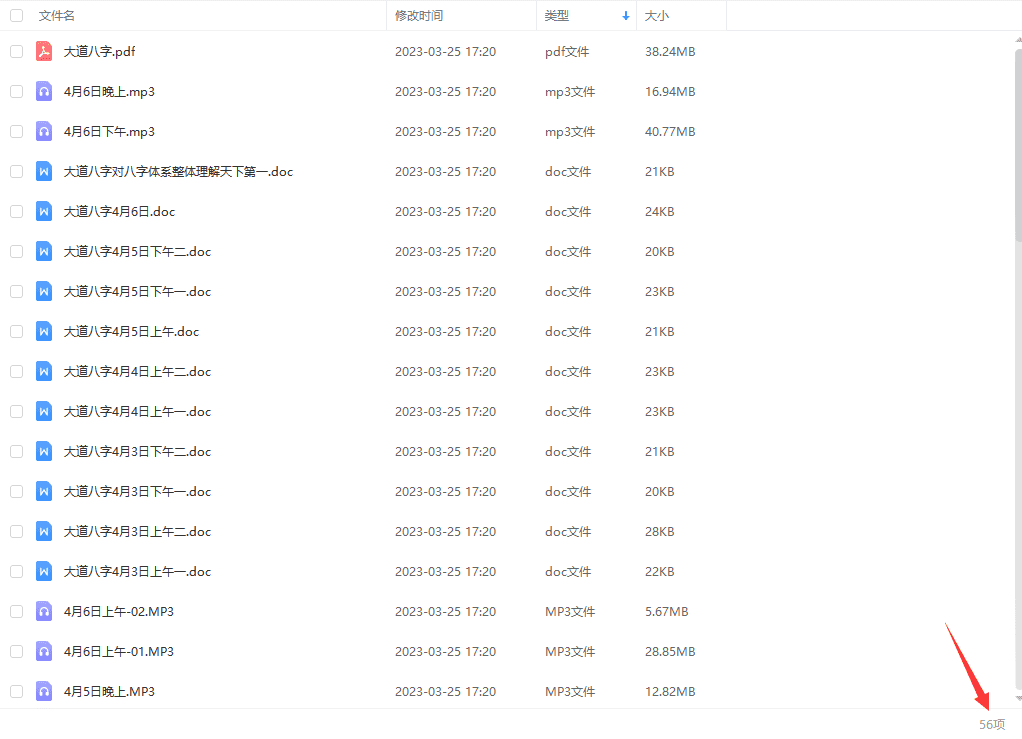Click Word icon of 大道八字4月6日.doc
Screen dimensions: 1022x739
click(44, 211)
